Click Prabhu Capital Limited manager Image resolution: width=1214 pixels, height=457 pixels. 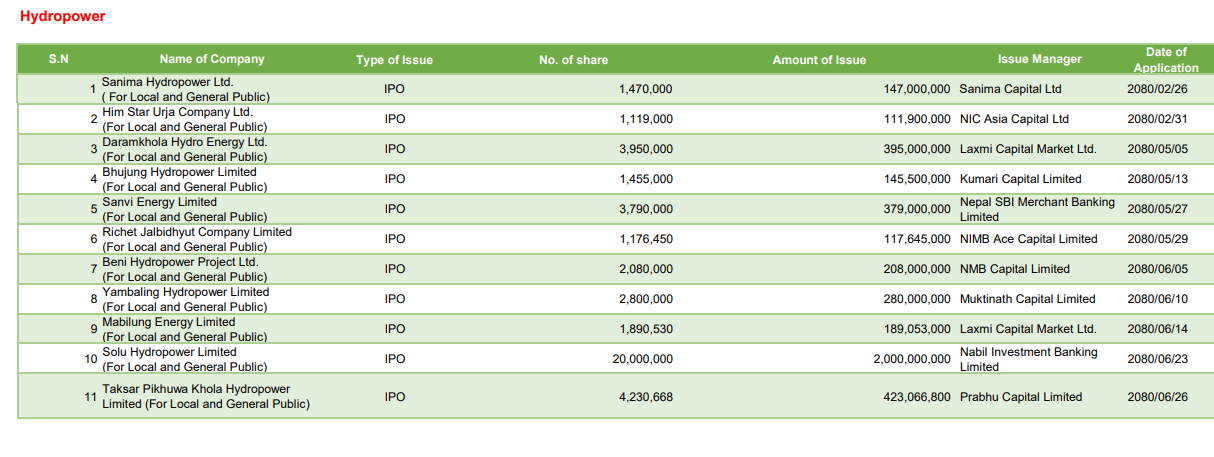point(1020,397)
